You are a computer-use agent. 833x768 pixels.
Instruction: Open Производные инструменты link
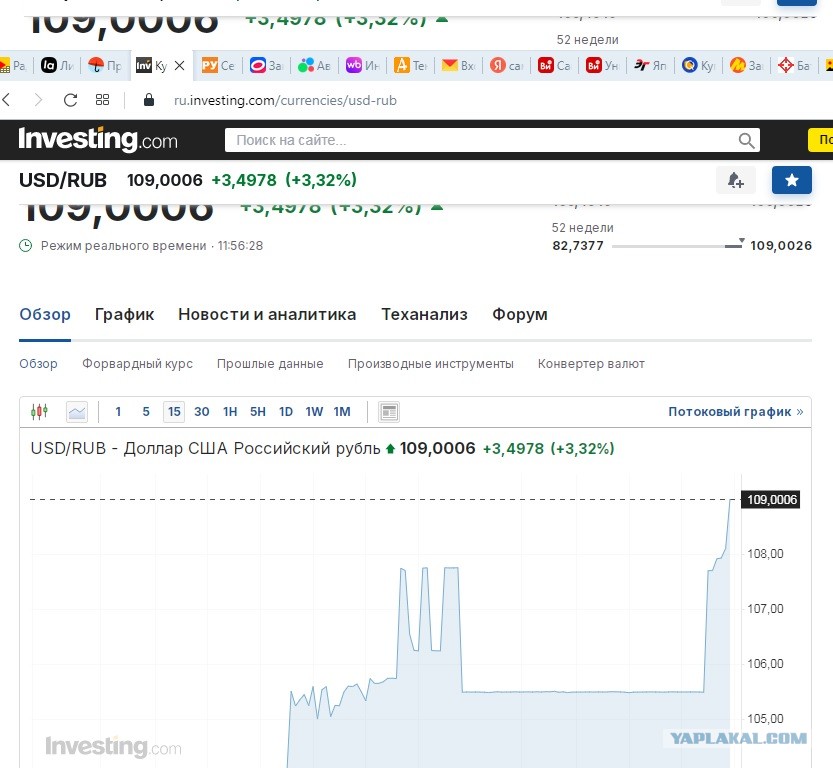[x=430, y=364]
